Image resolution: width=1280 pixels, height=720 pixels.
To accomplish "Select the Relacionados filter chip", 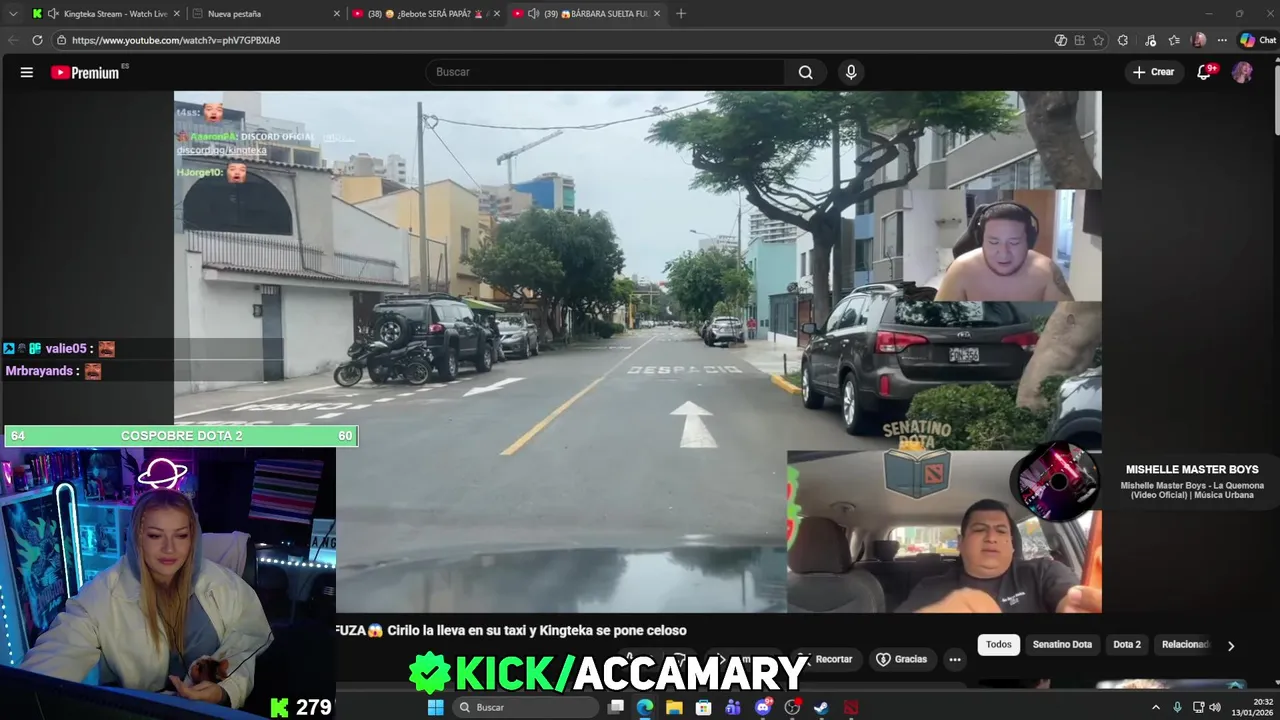I will (1186, 645).
